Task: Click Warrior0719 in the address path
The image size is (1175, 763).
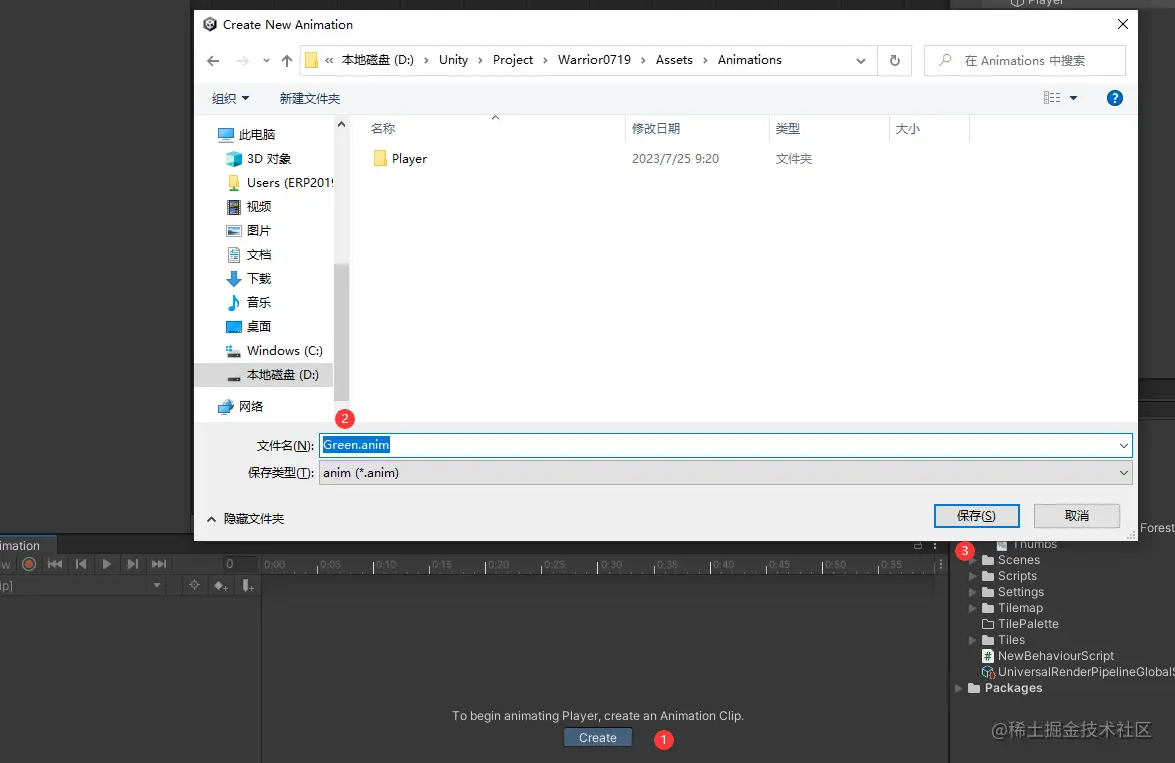Action: tap(594, 60)
